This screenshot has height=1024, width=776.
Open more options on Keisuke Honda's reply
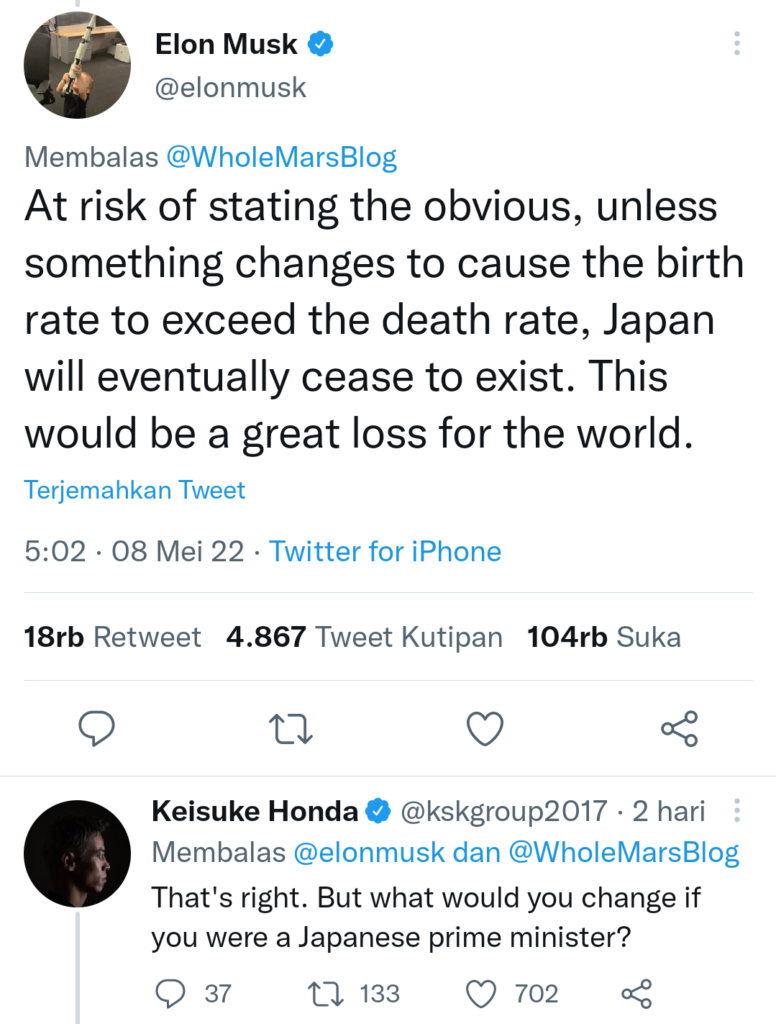point(737,811)
